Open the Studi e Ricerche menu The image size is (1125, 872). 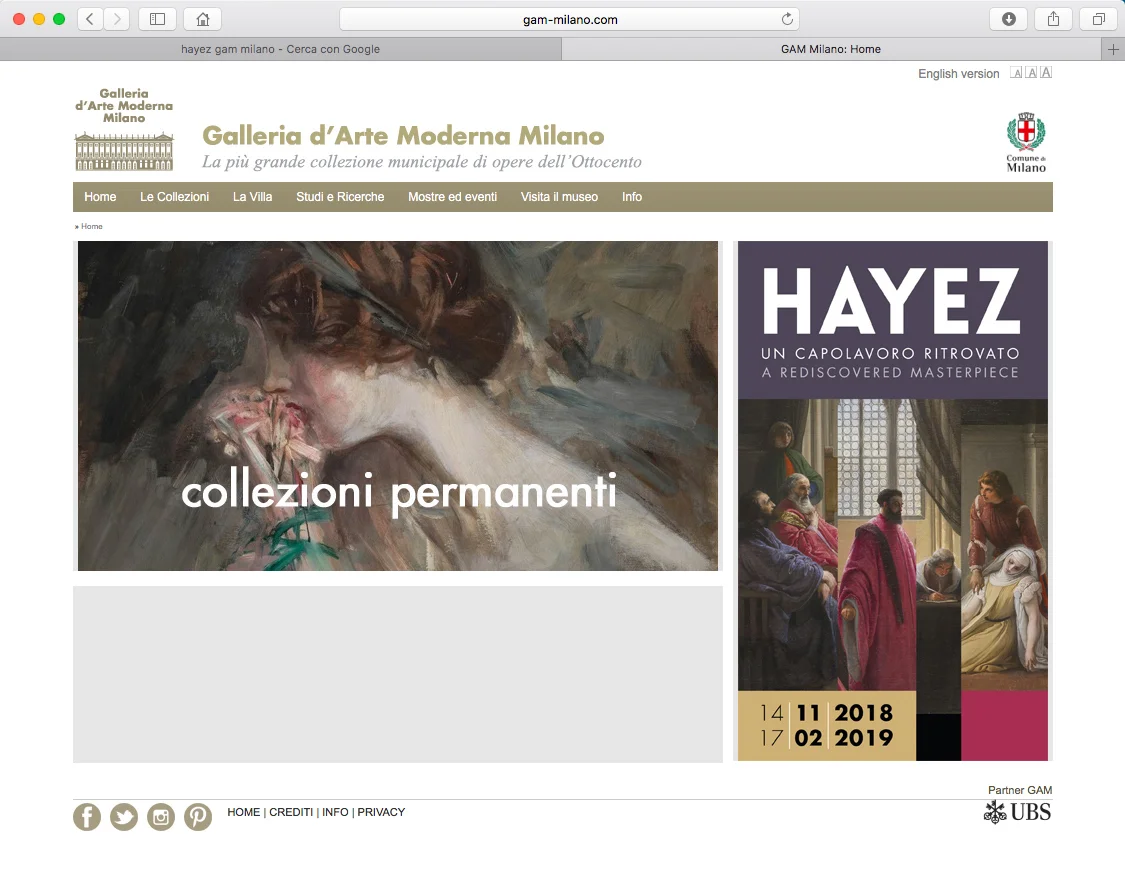click(340, 197)
